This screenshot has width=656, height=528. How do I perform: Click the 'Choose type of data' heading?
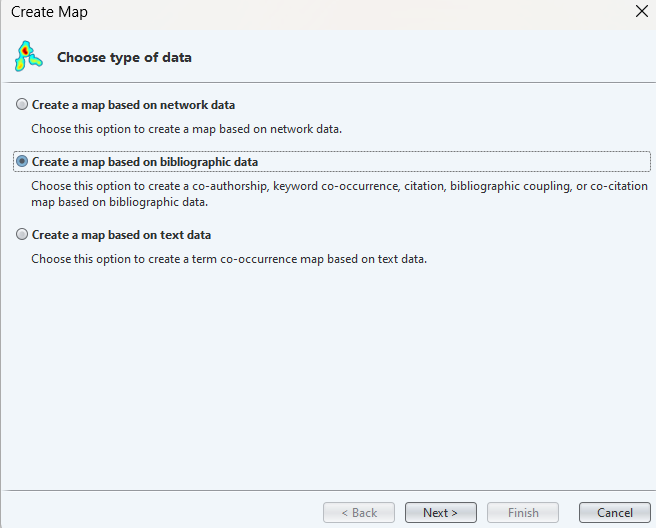(x=124, y=57)
